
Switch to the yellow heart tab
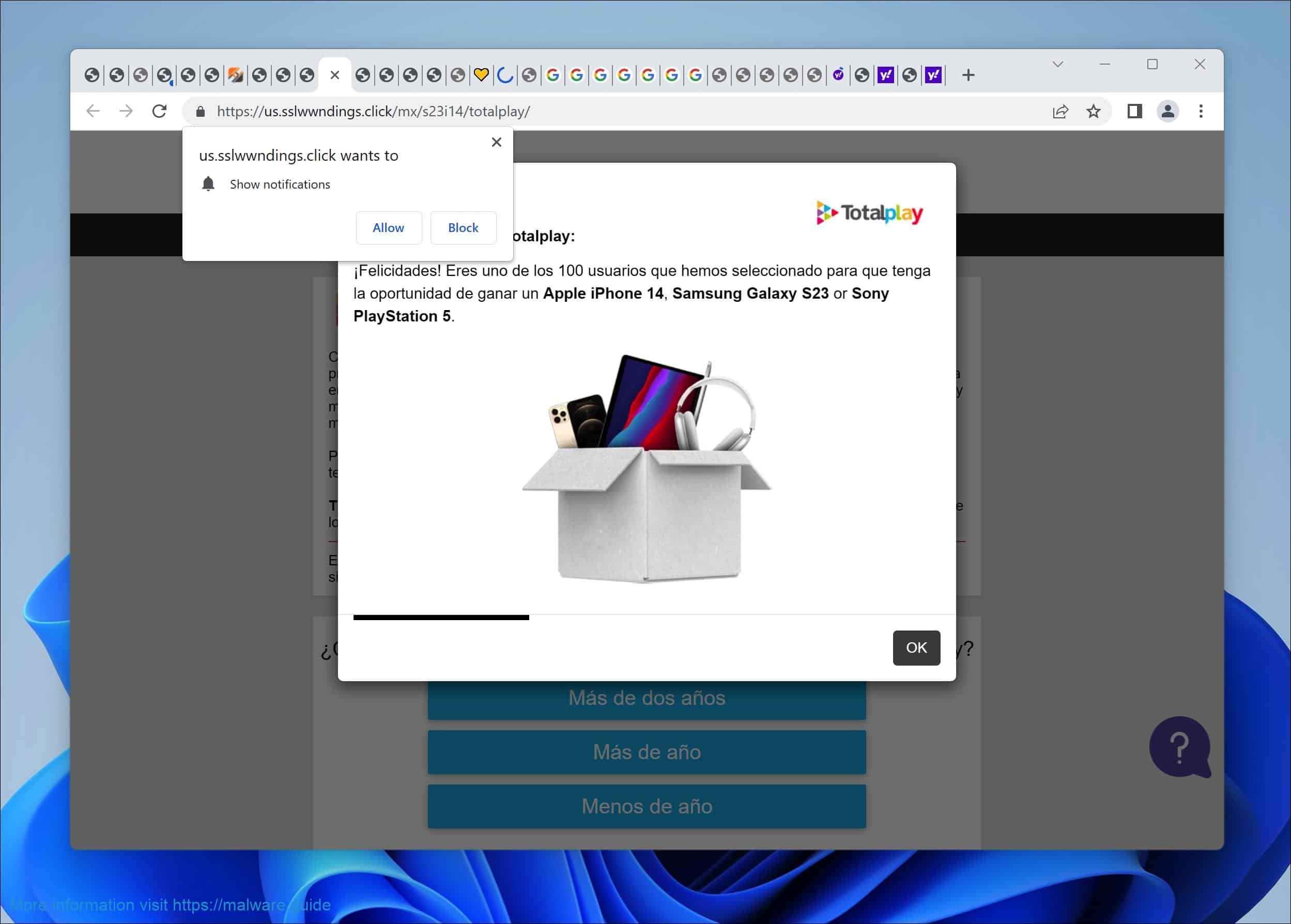(481, 74)
